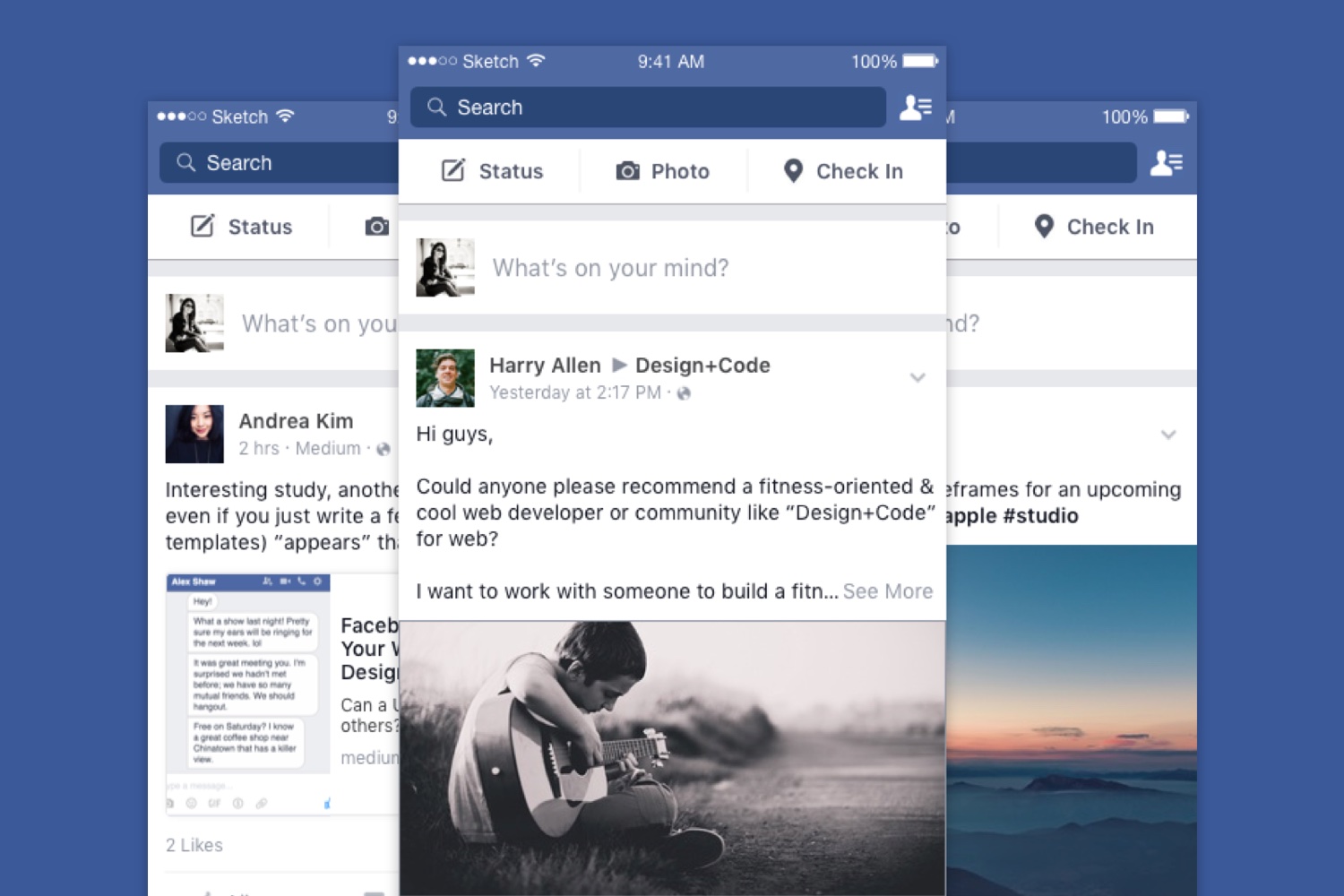The height and width of the screenshot is (896, 1344).
Task: Click the Wi-Fi icon in the center phone's status bar
Action: 536,61
